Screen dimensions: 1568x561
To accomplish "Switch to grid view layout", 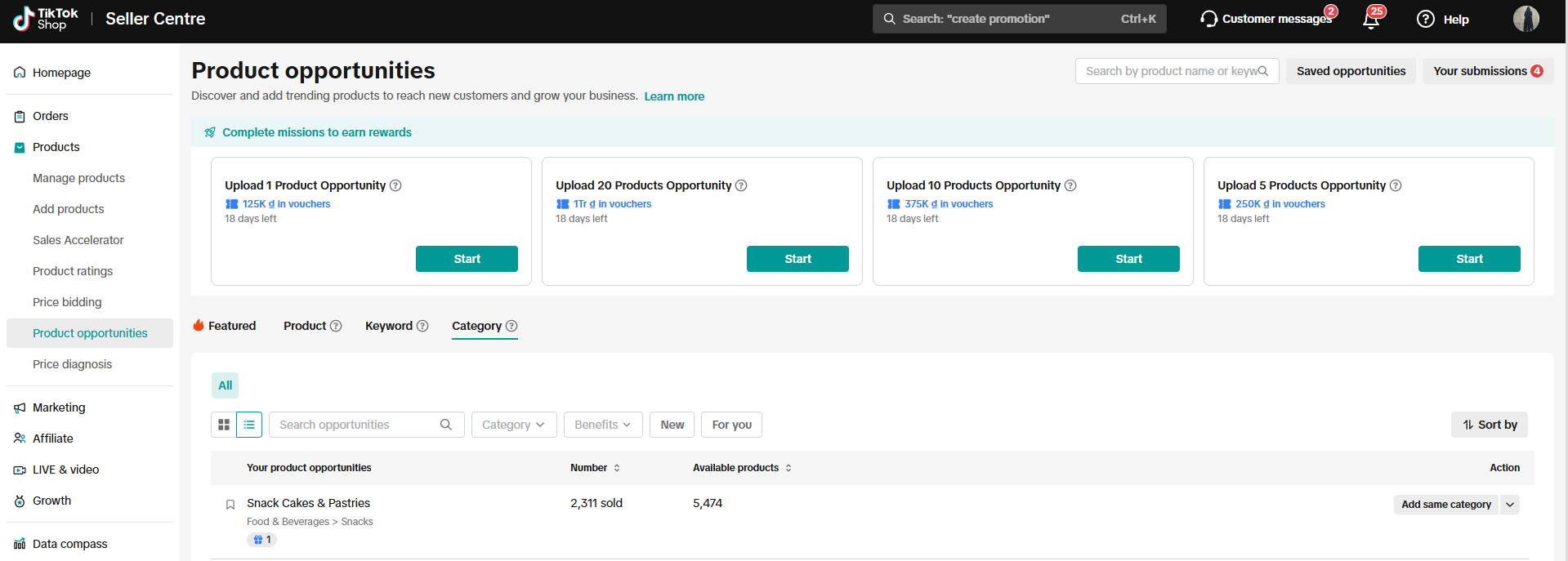I will point(224,425).
